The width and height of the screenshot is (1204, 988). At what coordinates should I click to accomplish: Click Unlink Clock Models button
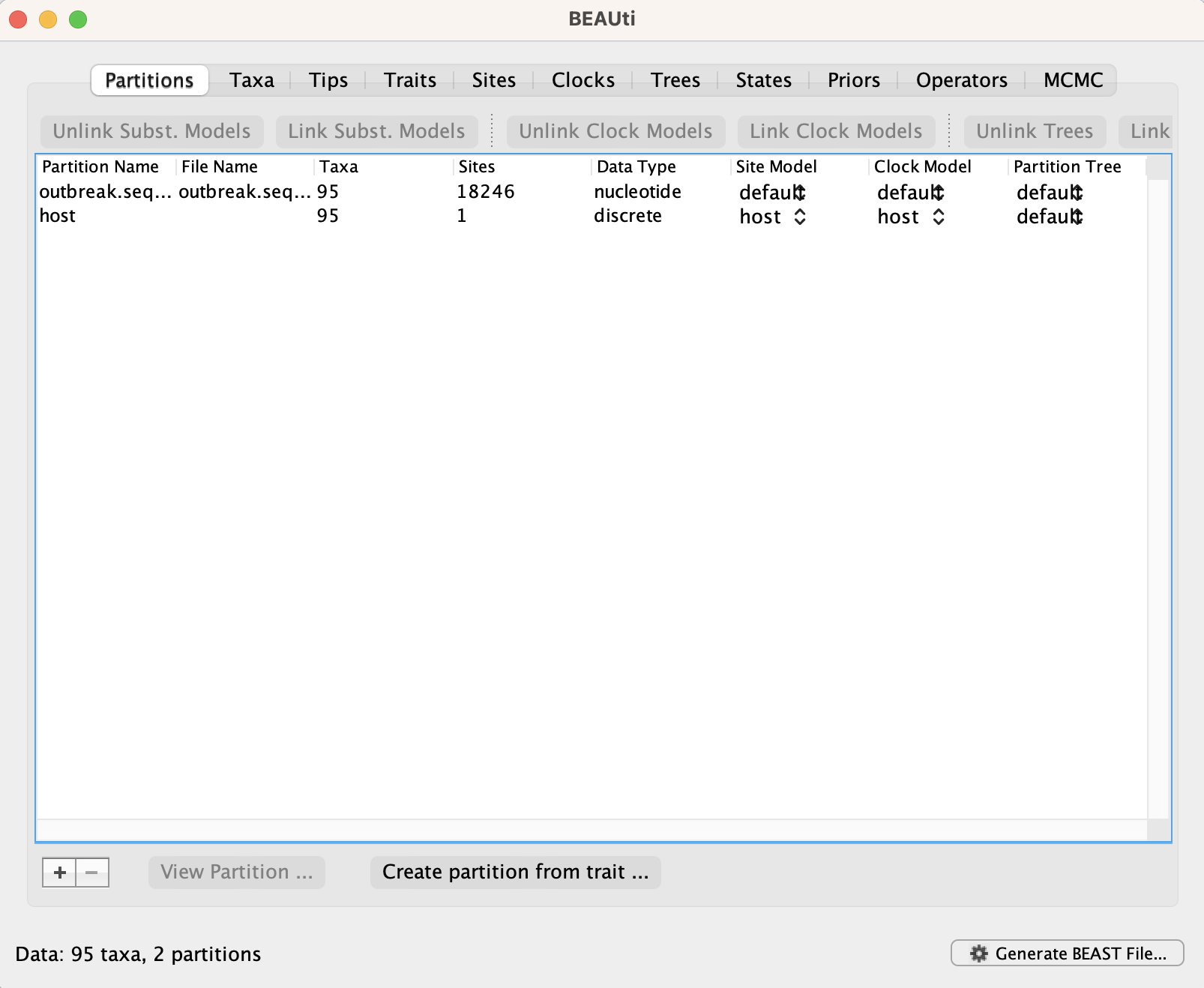pyautogui.click(x=615, y=131)
